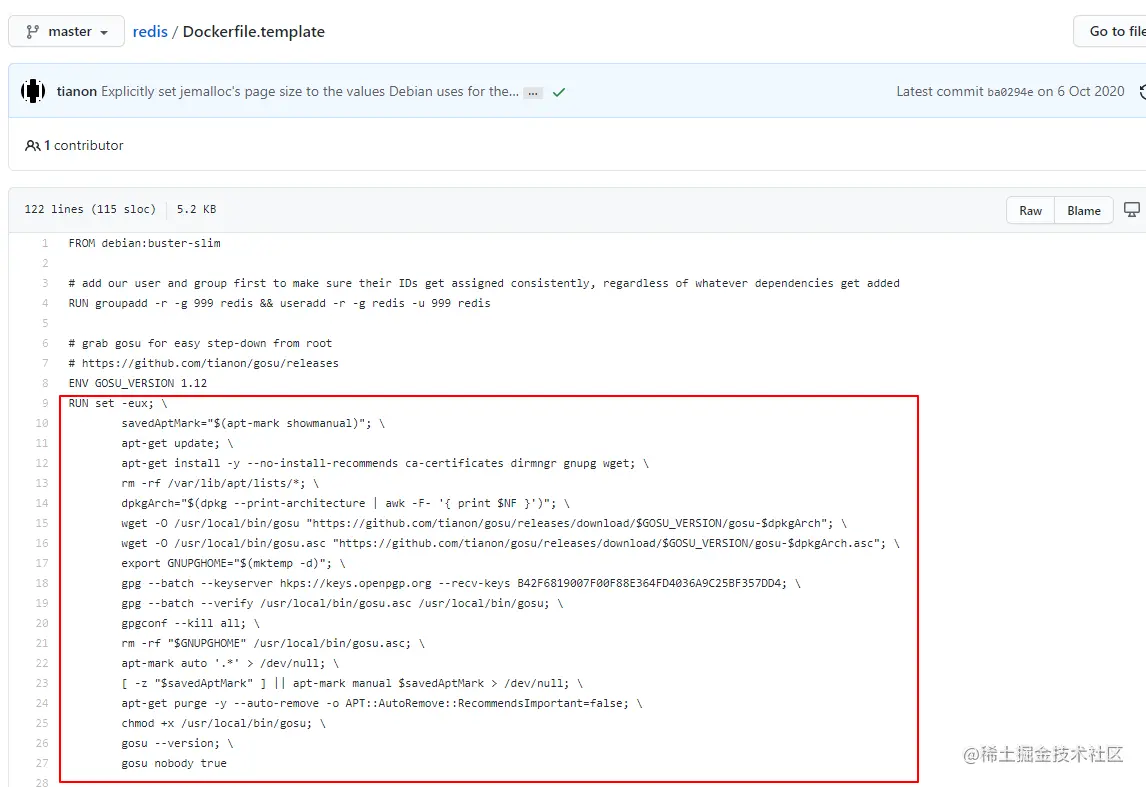Screen dimensions: 1146x787
Task: Open the jemalloc page size commit message
Action: click(310, 91)
